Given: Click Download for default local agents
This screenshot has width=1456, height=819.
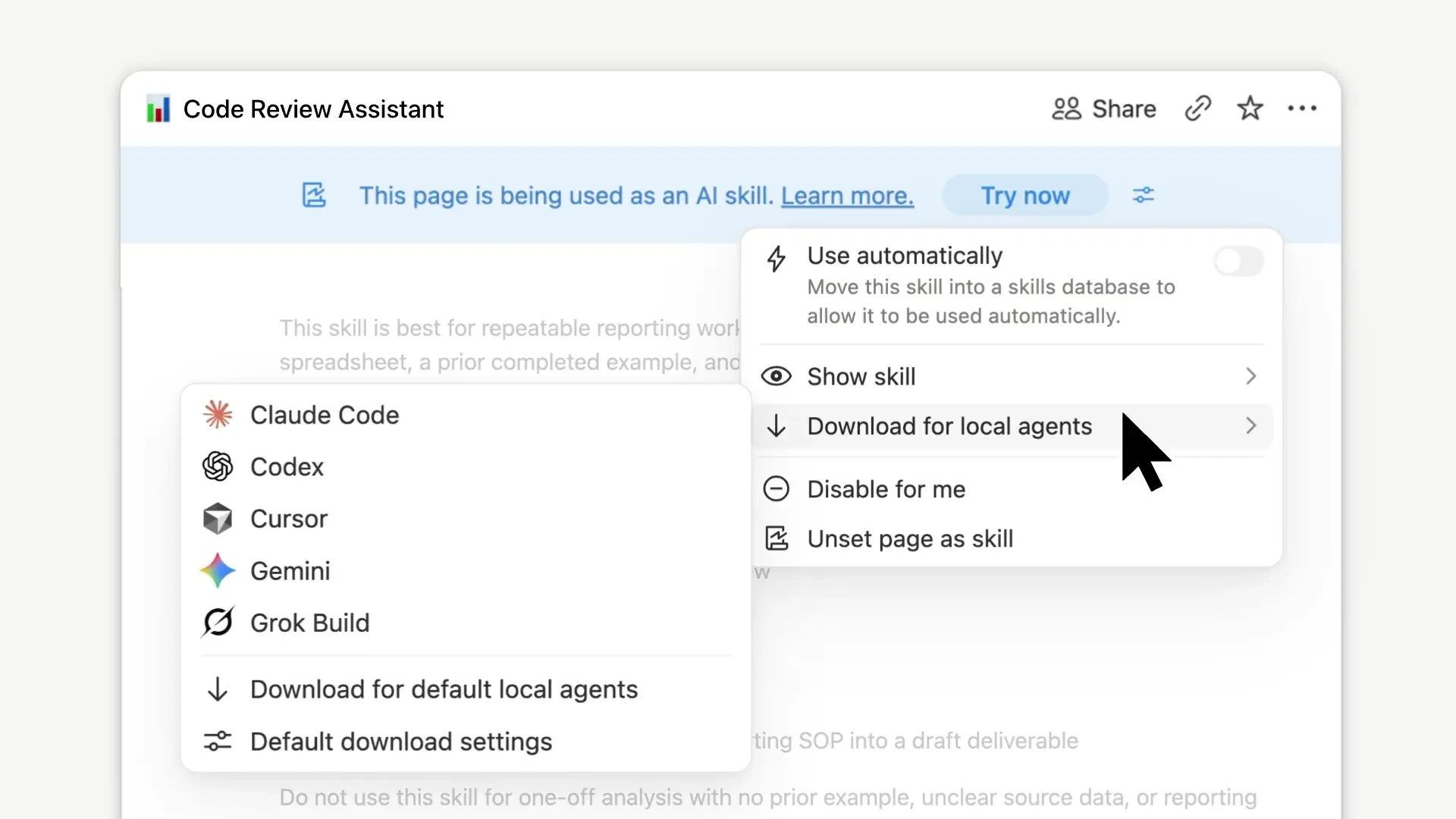Looking at the screenshot, I should 466,689.
